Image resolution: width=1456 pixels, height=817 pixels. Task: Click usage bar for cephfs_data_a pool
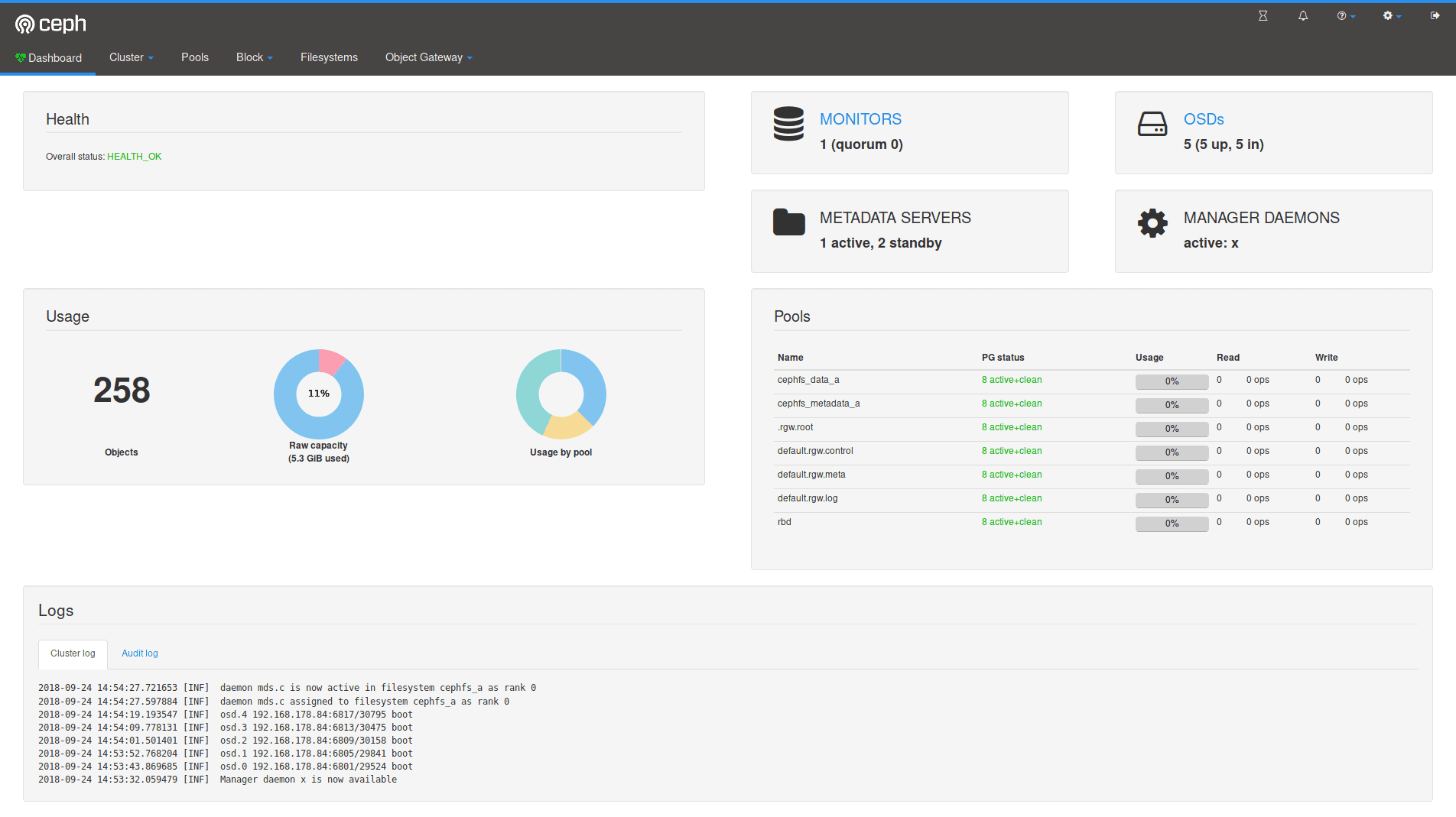(x=1172, y=381)
